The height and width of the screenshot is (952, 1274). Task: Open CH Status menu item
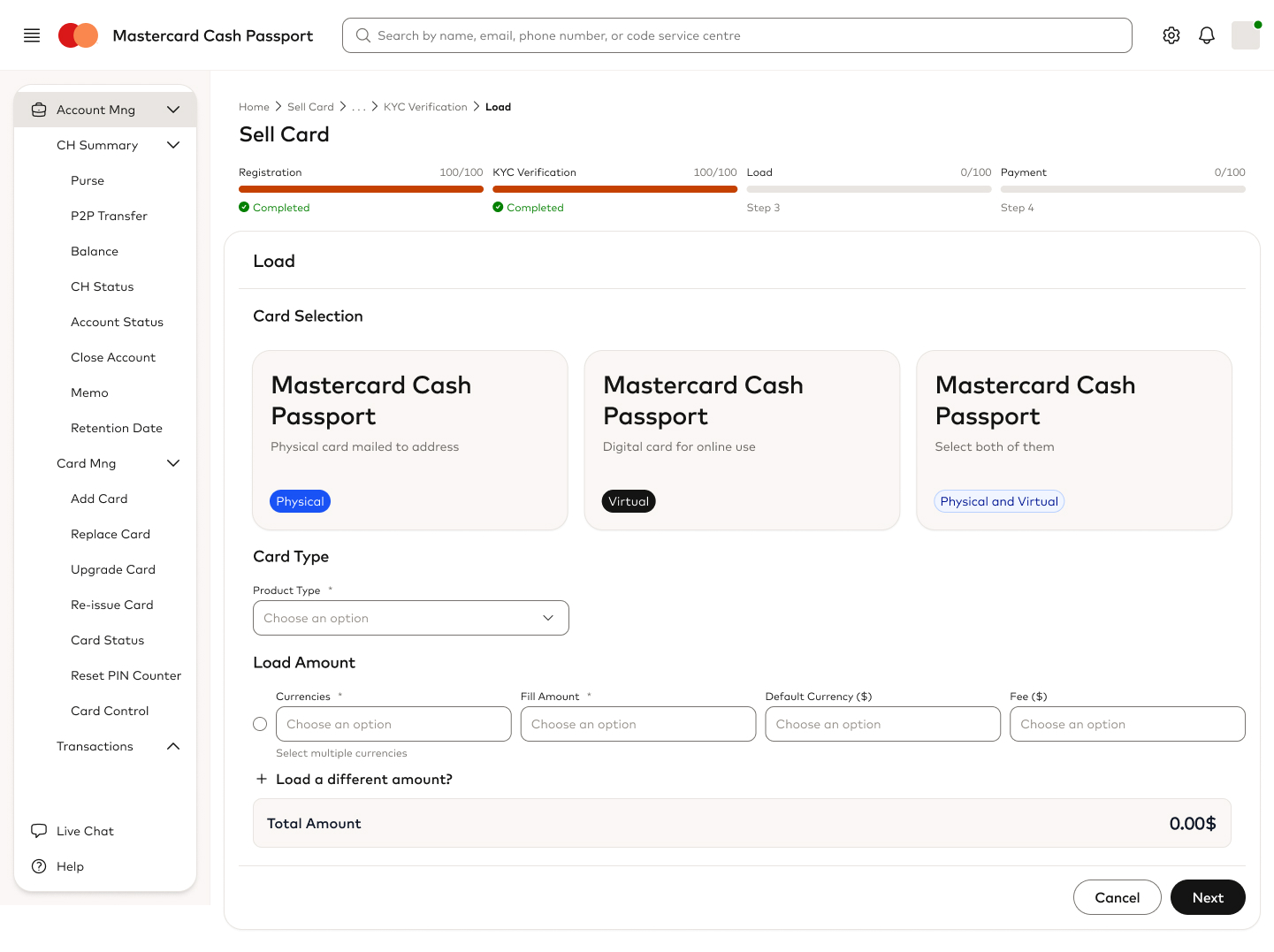(103, 286)
